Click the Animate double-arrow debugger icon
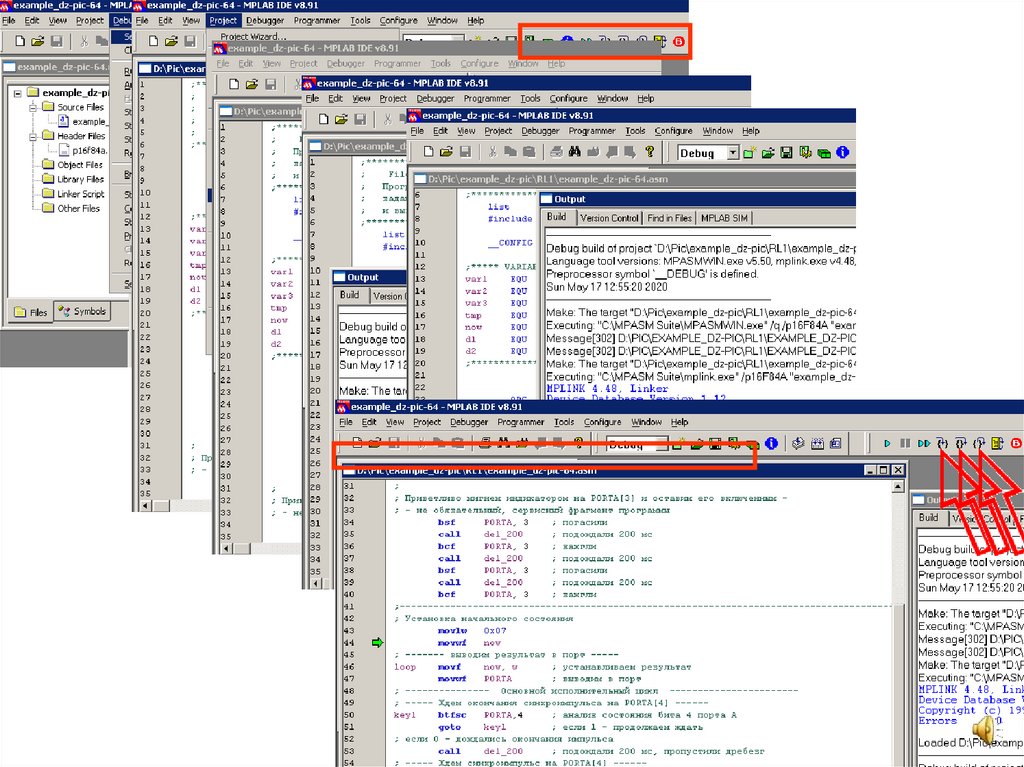The height and width of the screenshot is (767, 1024). click(x=924, y=443)
